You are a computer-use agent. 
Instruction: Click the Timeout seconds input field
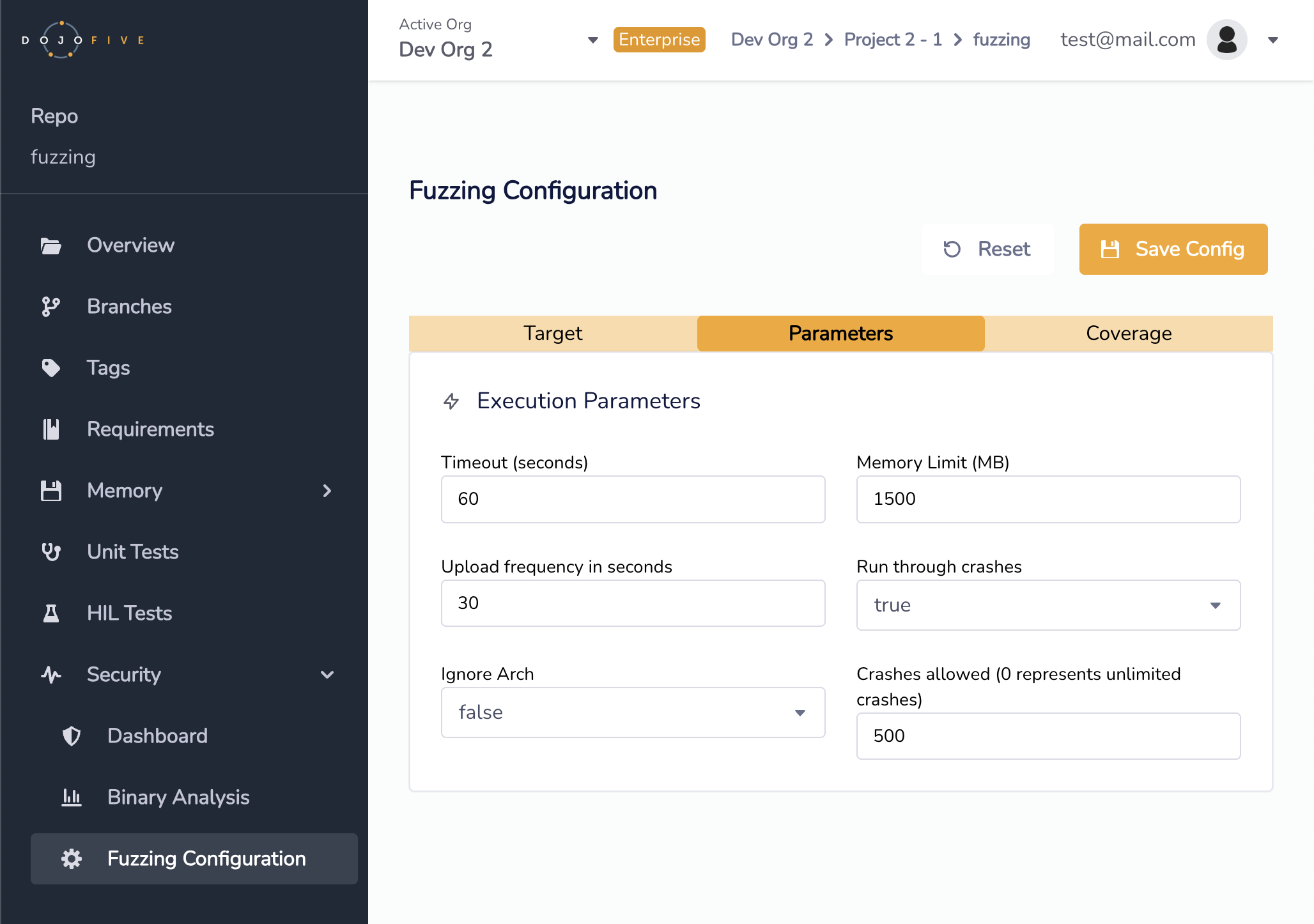tap(633, 499)
